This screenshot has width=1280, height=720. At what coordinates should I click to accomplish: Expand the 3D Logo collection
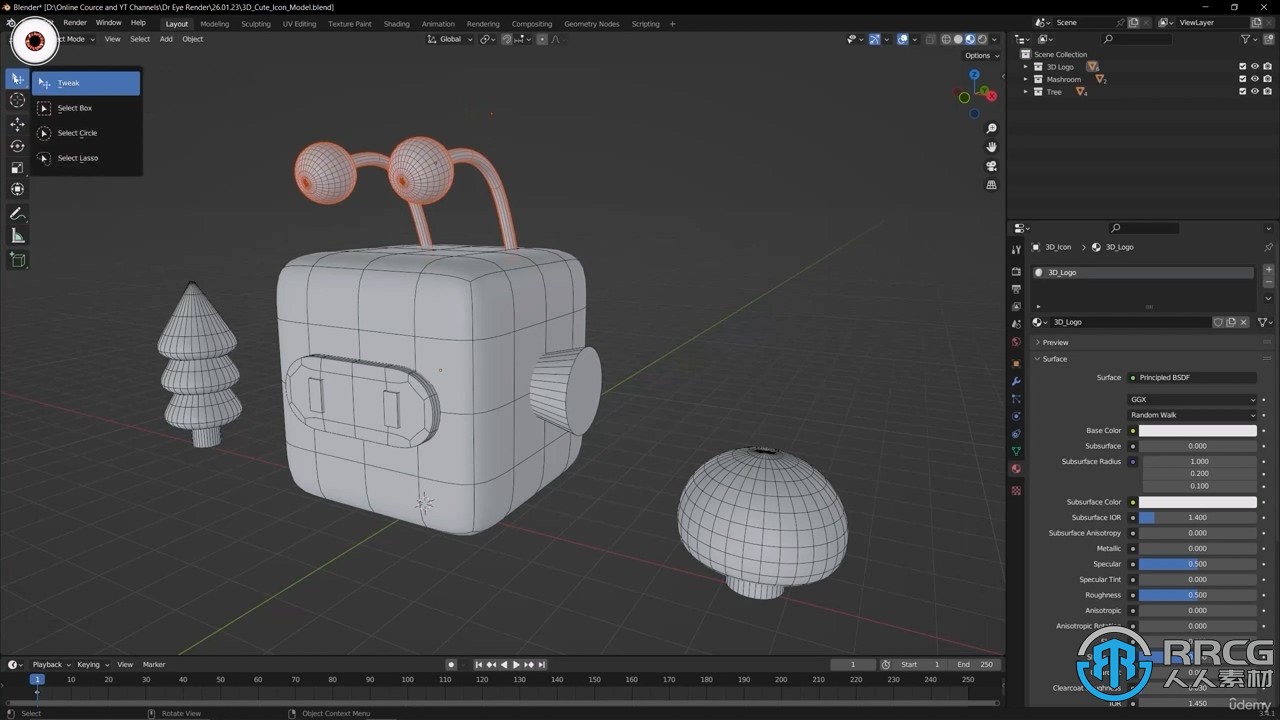pyautogui.click(x=1025, y=67)
